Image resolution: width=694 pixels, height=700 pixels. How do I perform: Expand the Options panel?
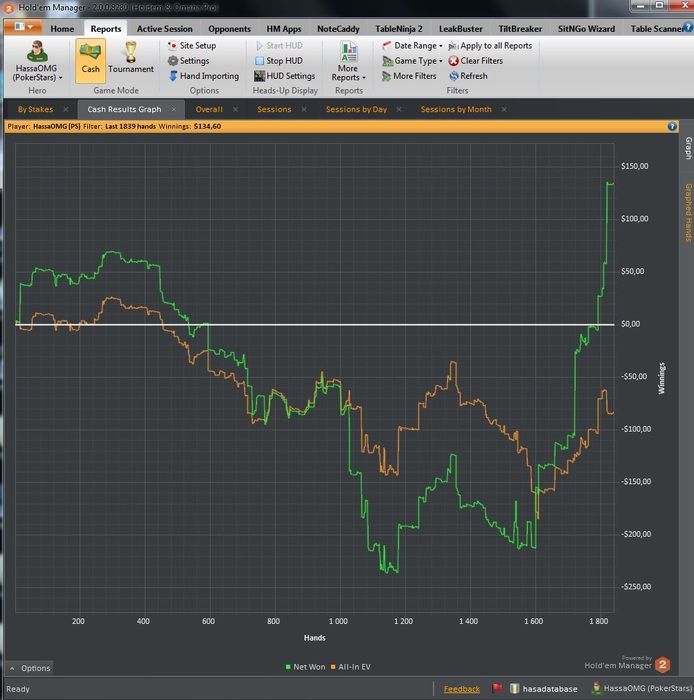coord(30,668)
